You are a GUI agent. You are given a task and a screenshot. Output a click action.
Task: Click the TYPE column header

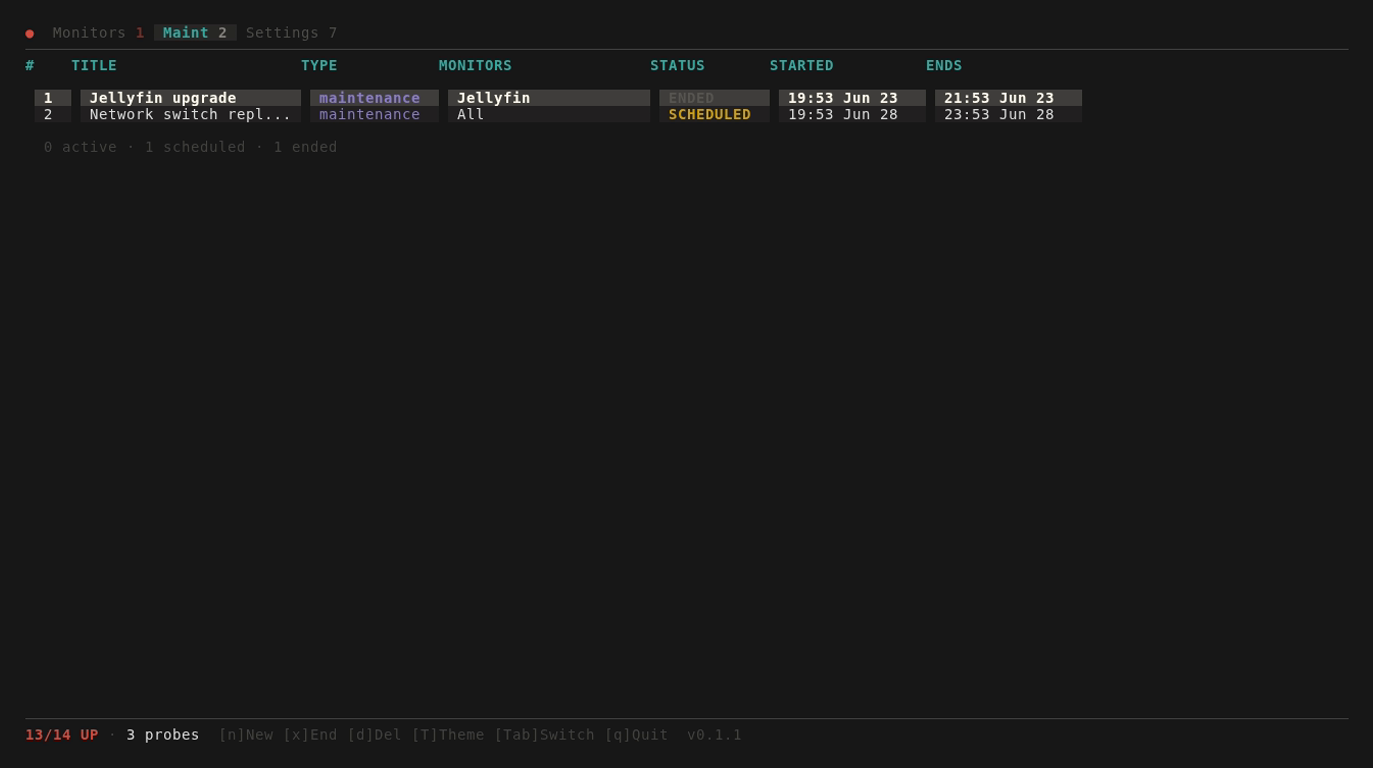(x=319, y=65)
